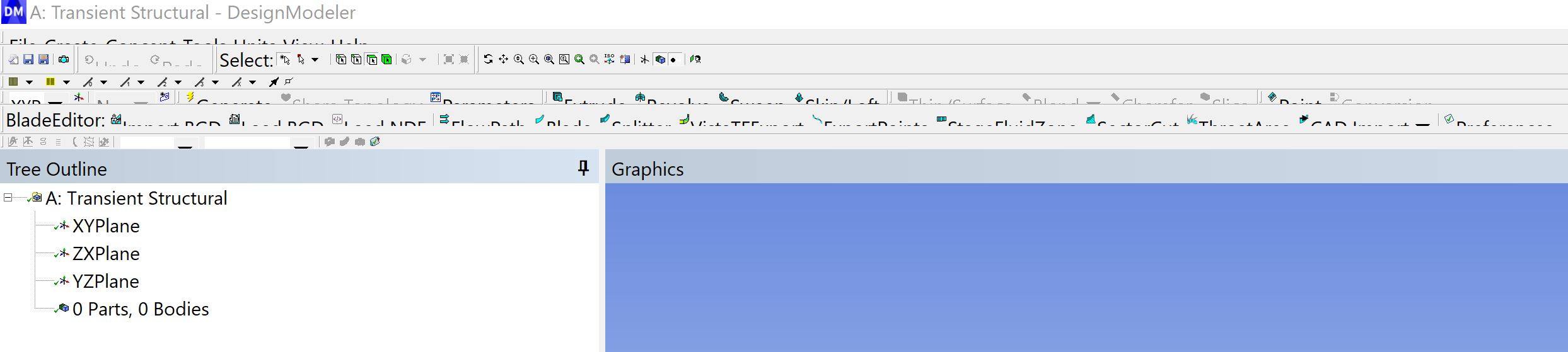Open the face coloring dropdown arrow
This screenshot has width=1568, height=352.
(29, 82)
